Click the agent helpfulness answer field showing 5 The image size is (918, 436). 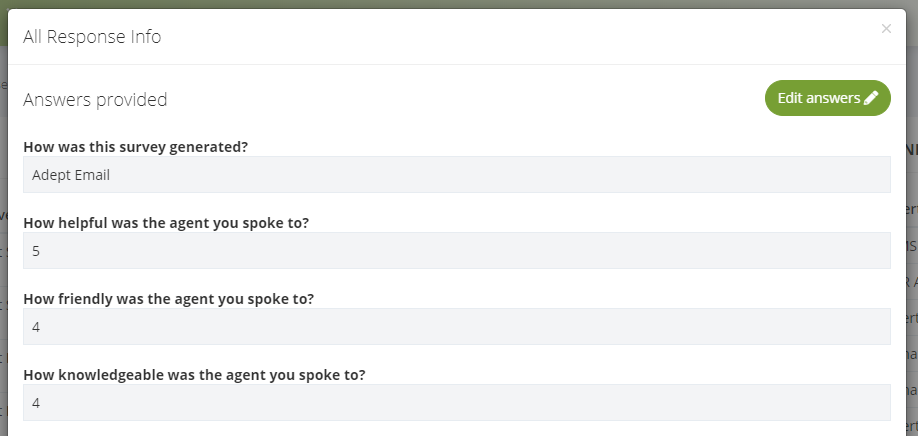[x=457, y=250]
